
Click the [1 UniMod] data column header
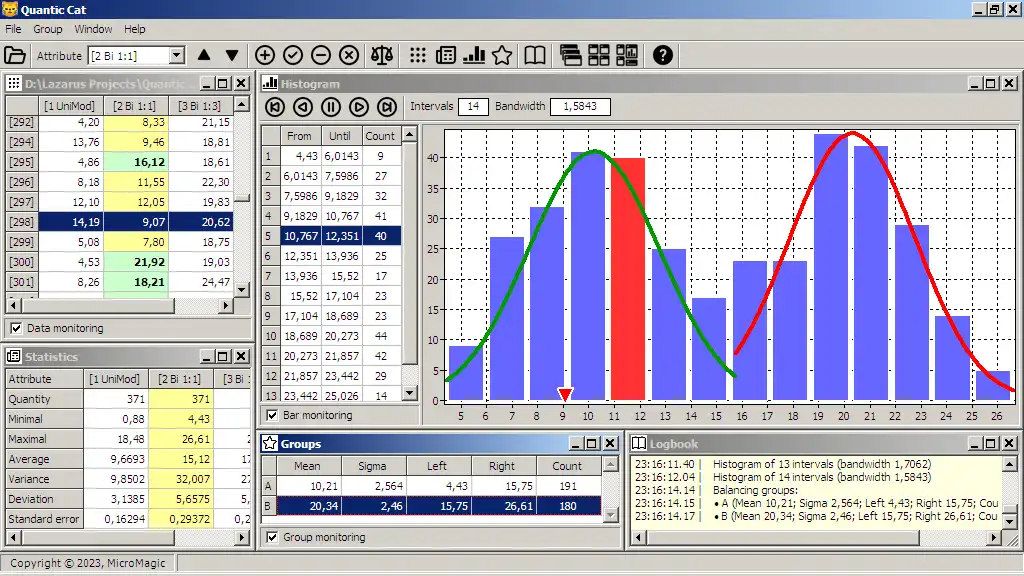pyautogui.click(x=69, y=105)
